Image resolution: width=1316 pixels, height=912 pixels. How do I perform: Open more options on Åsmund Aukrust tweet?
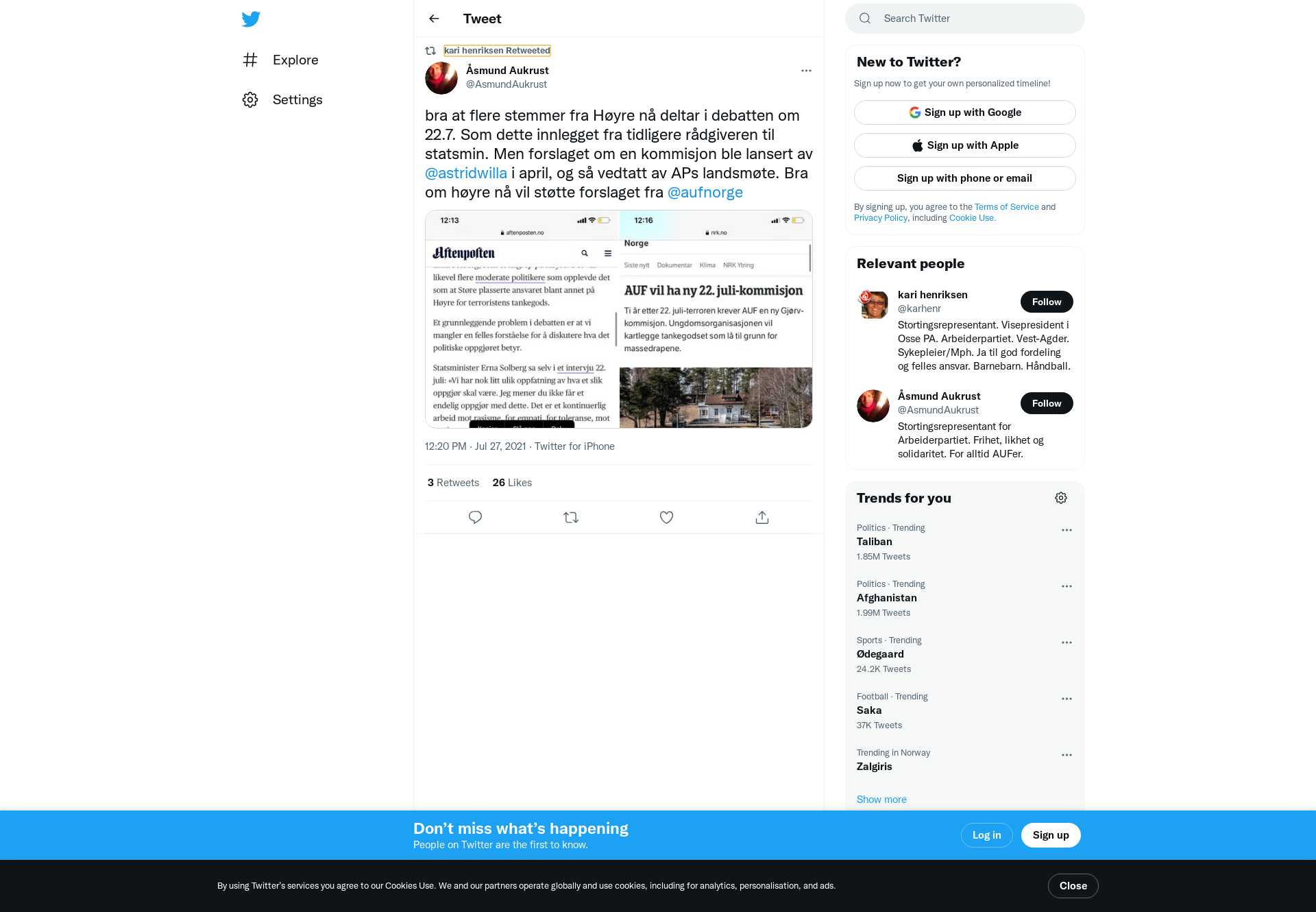[806, 71]
